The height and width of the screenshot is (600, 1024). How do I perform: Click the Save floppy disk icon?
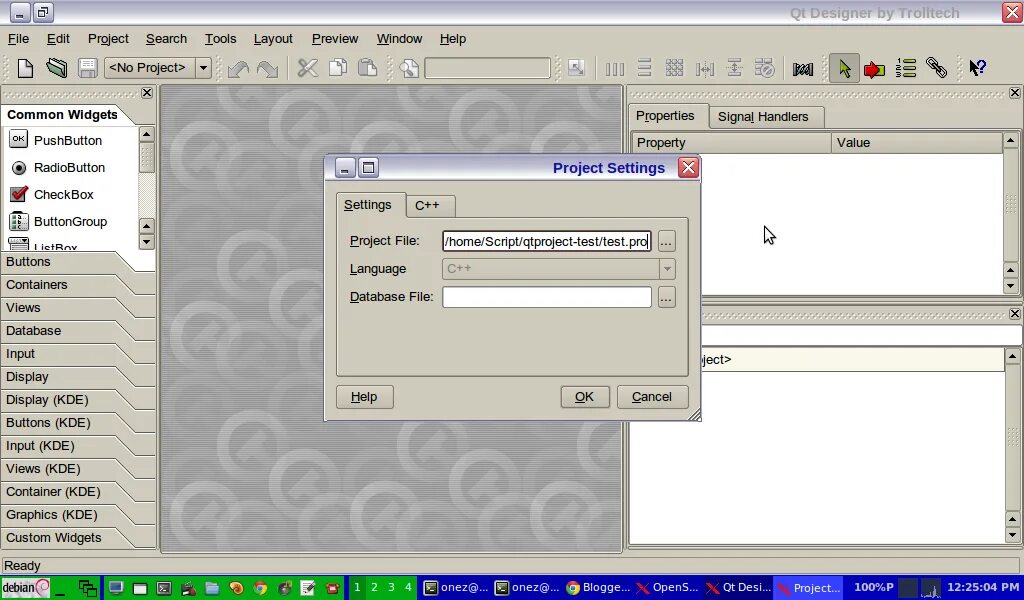[x=88, y=68]
